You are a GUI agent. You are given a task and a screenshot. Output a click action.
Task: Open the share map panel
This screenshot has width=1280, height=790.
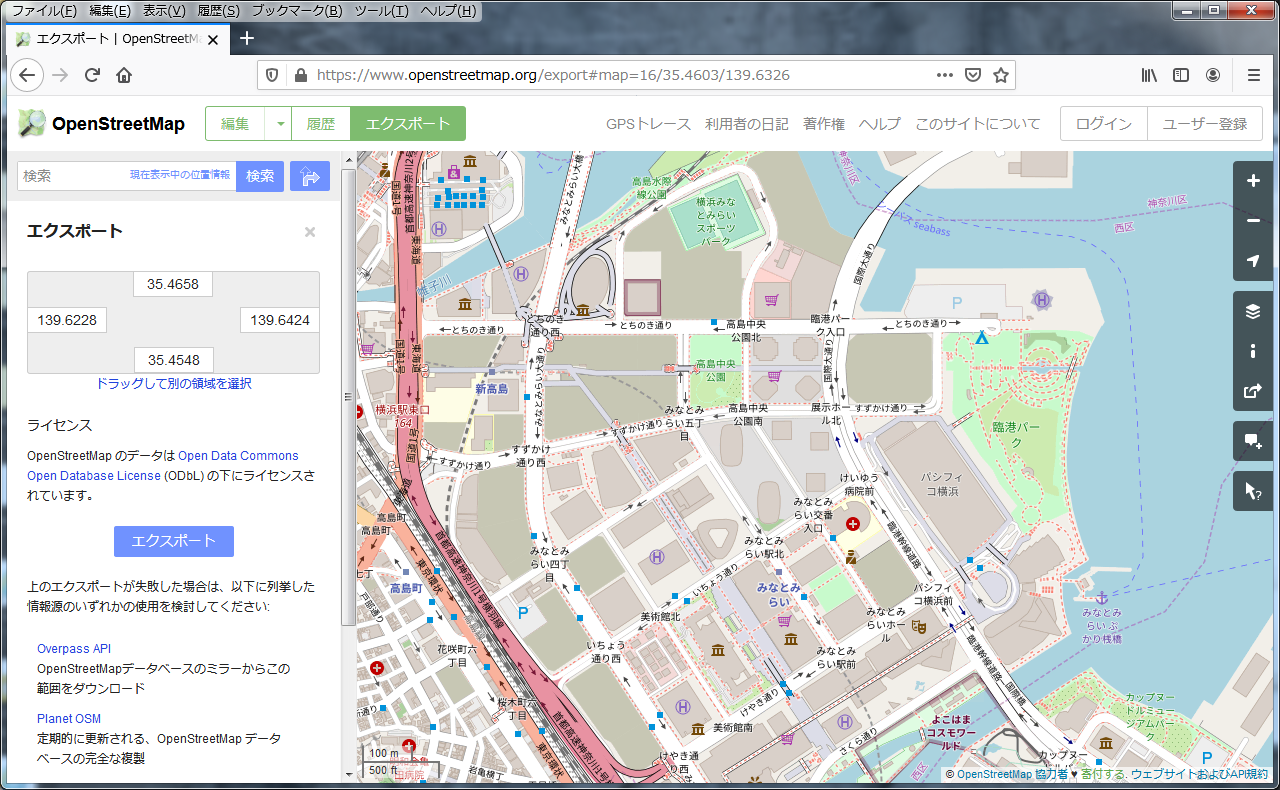[1254, 391]
